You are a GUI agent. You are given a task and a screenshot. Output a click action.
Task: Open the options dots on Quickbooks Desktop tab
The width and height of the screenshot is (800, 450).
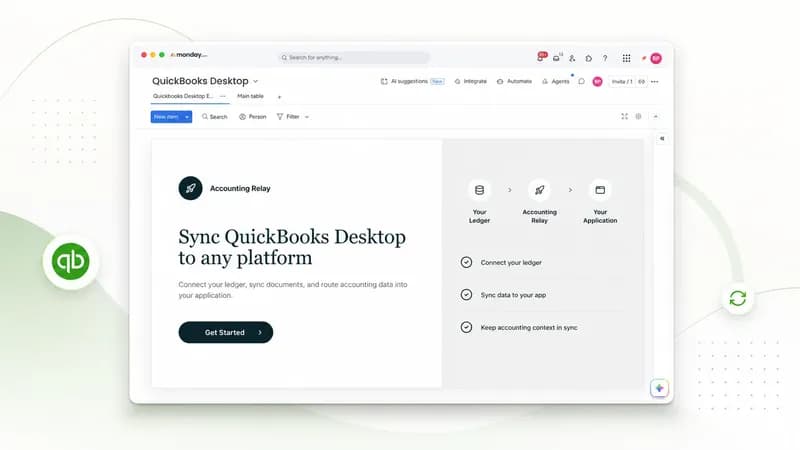222,96
